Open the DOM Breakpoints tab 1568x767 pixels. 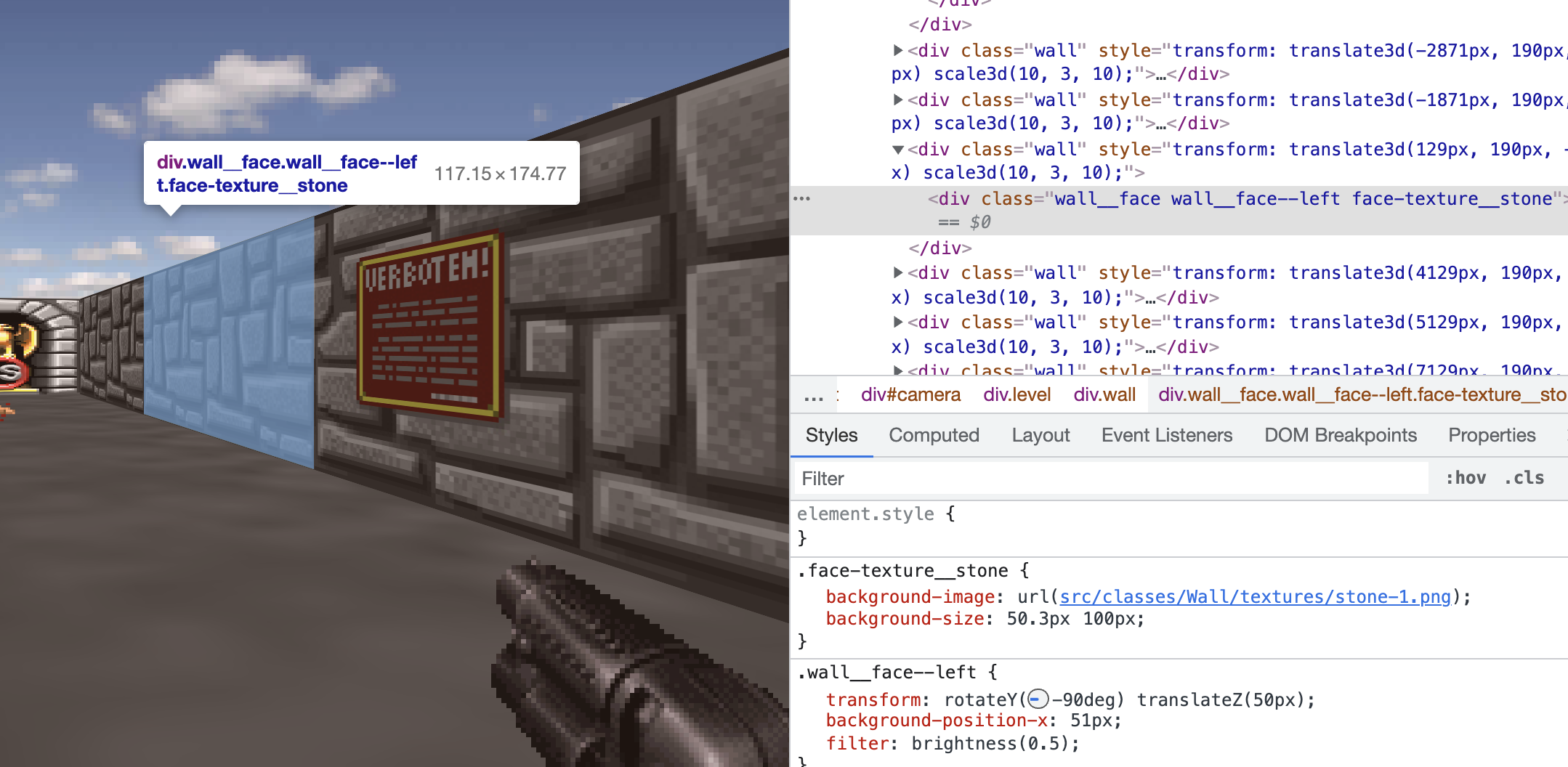click(1341, 435)
